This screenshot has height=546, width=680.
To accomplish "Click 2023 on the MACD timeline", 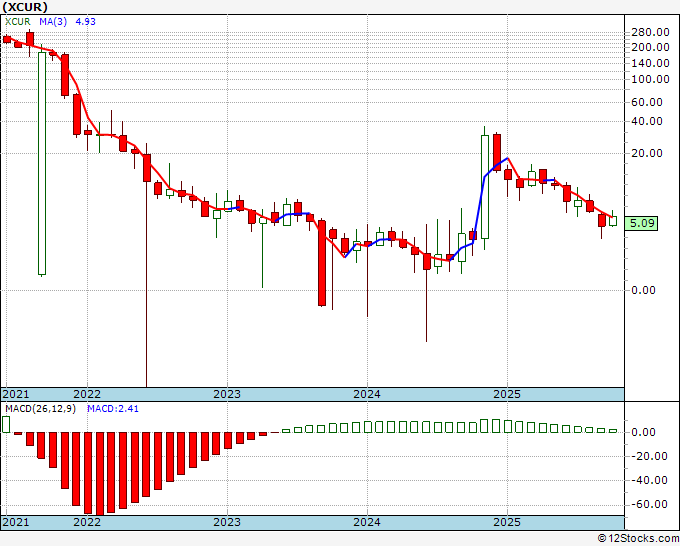I will (x=227, y=522).
